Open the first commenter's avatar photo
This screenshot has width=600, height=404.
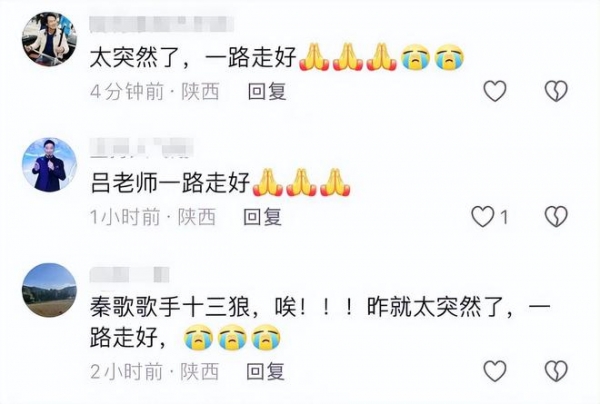pos(49,39)
